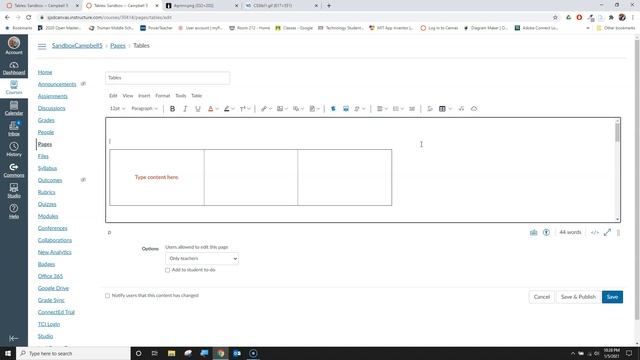640x360 pixels.
Task: Open the Paragraph style dropdown
Action: click(x=144, y=109)
